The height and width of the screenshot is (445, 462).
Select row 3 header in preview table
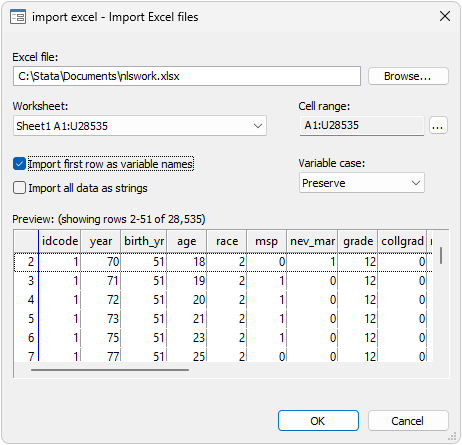(26, 281)
